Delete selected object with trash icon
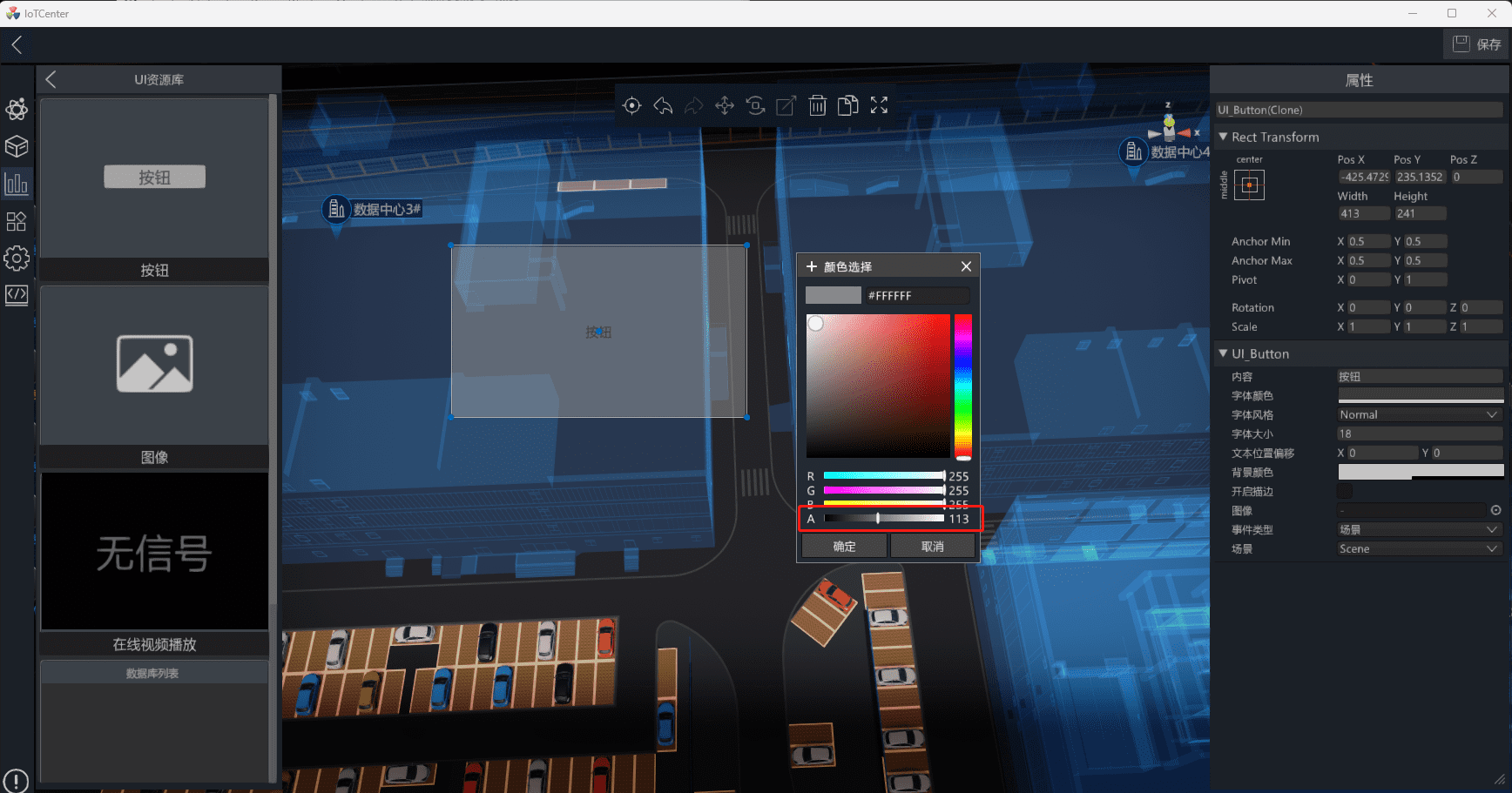Viewport: 1512px width, 793px height. pyautogui.click(x=817, y=106)
